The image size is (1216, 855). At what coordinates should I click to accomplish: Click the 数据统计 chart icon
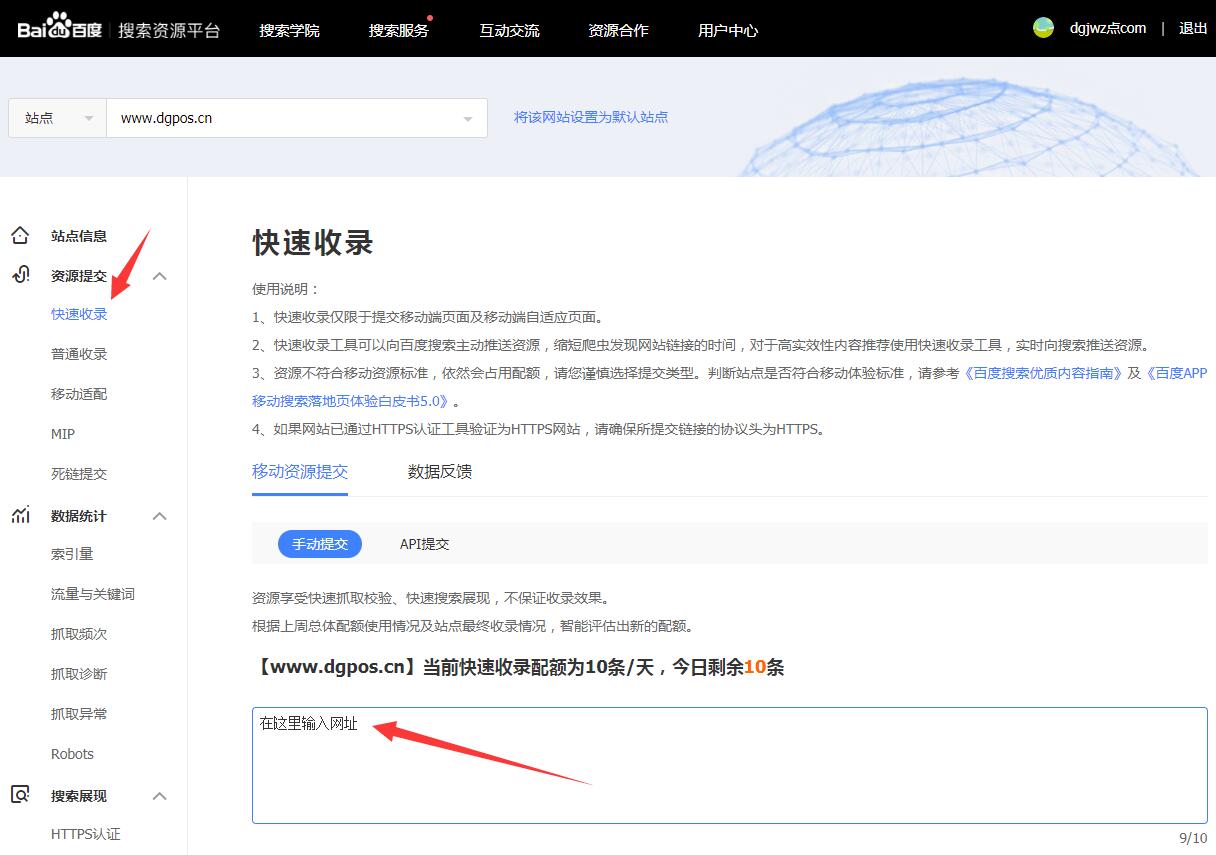pyautogui.click(x=20, y=516)
